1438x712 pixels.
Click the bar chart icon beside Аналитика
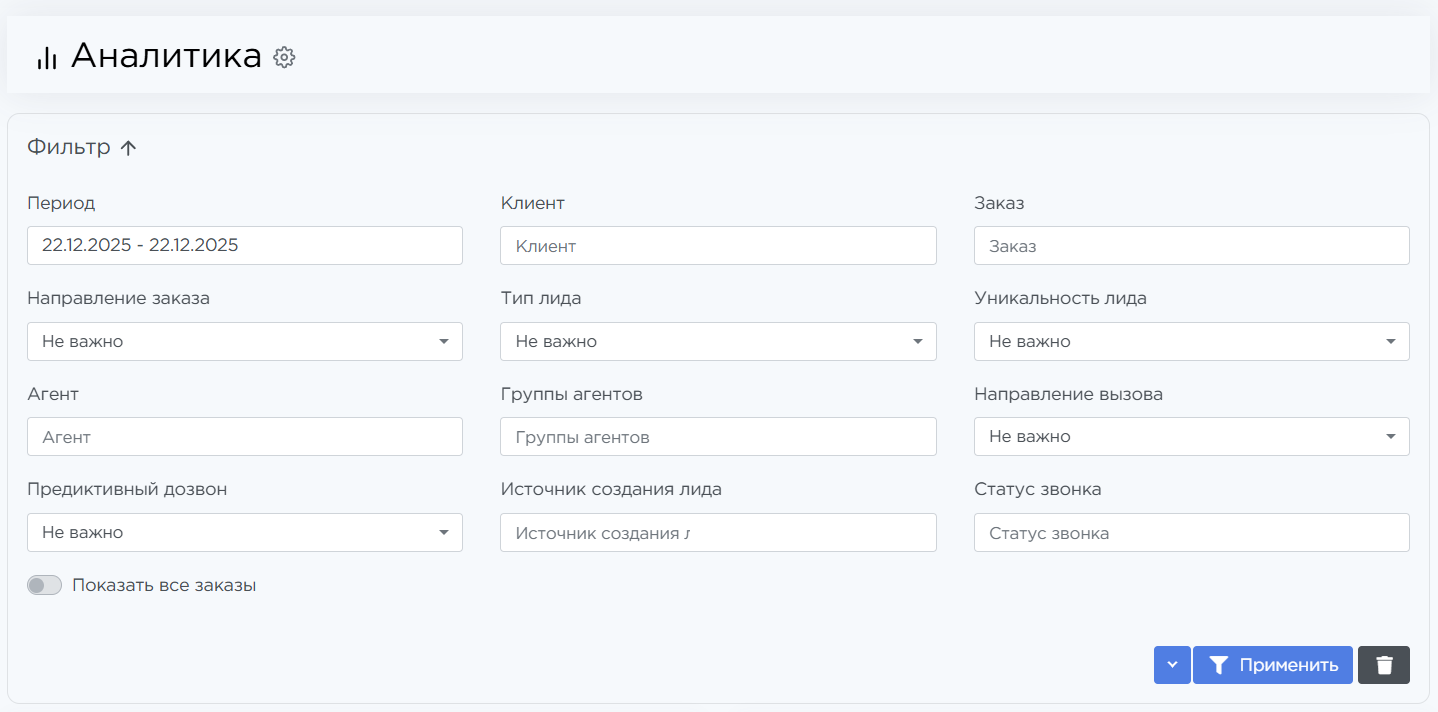(x=46, y=59)
